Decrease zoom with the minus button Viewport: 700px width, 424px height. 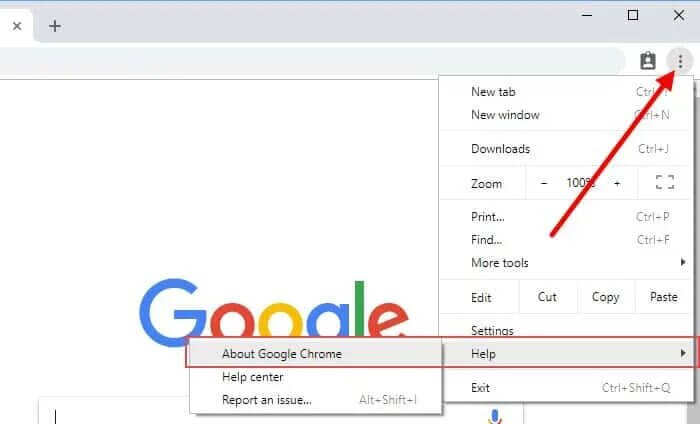544,183
